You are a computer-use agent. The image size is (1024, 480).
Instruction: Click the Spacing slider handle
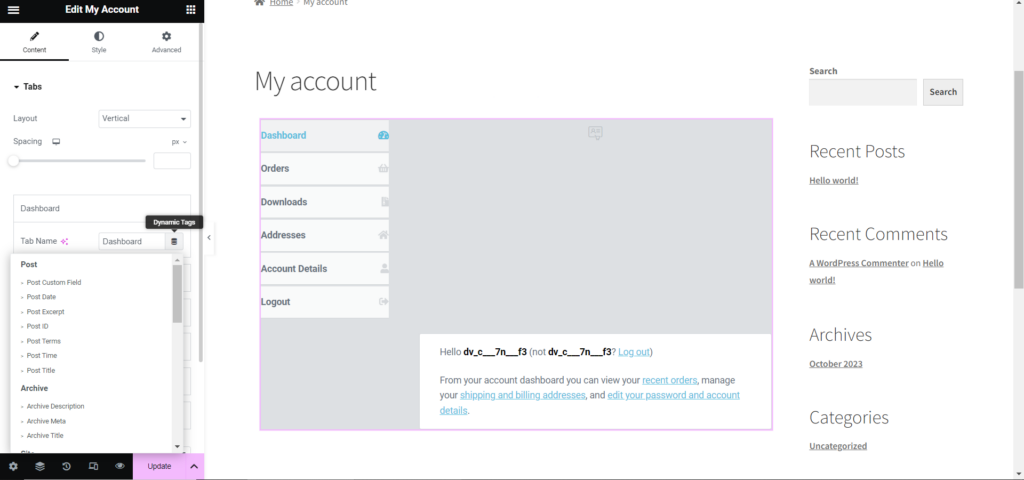point(13,161)
